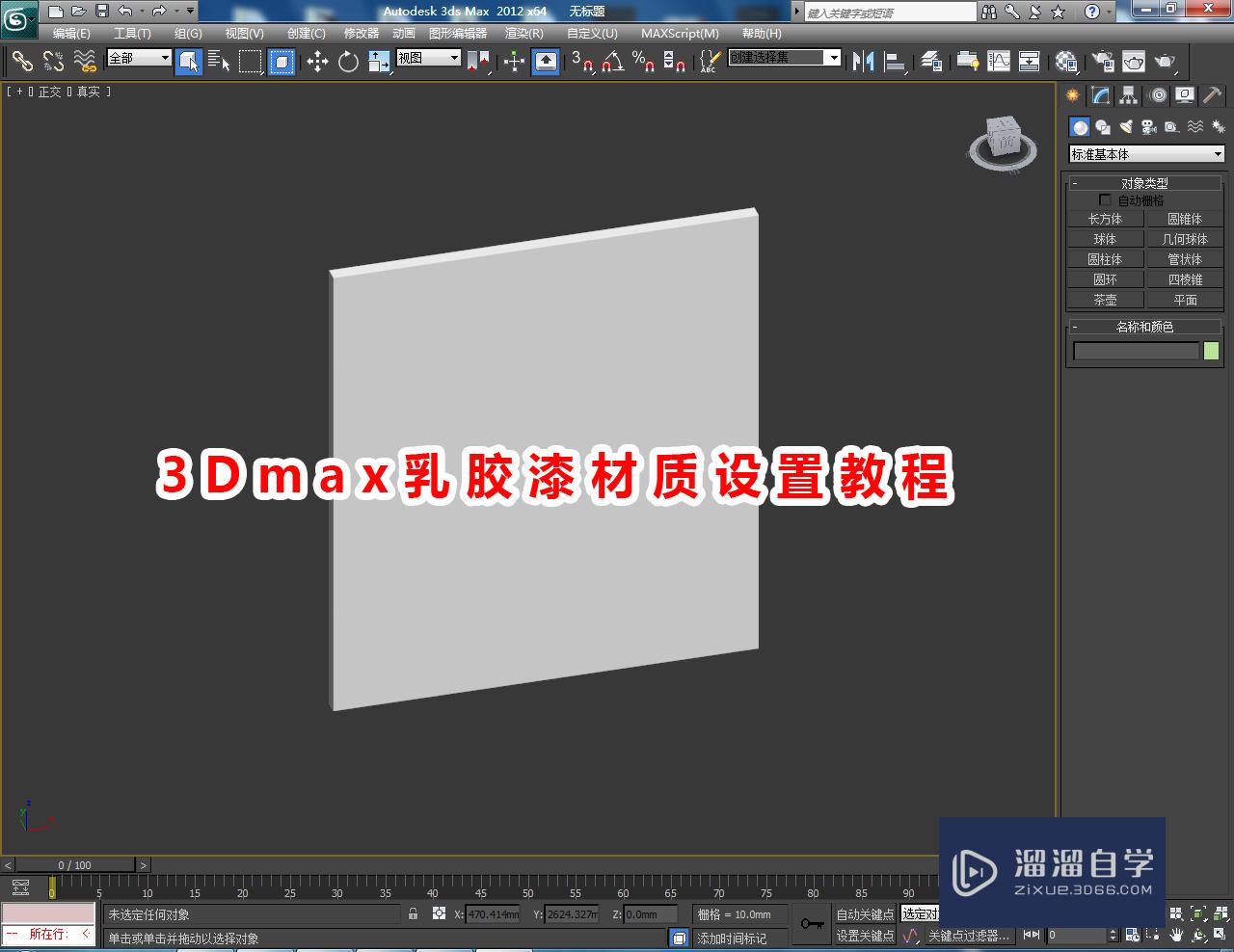The height and width of the screenshot is (952, 1234).
Task: Open the 编辑(E) menu
Action: [71, 33]
